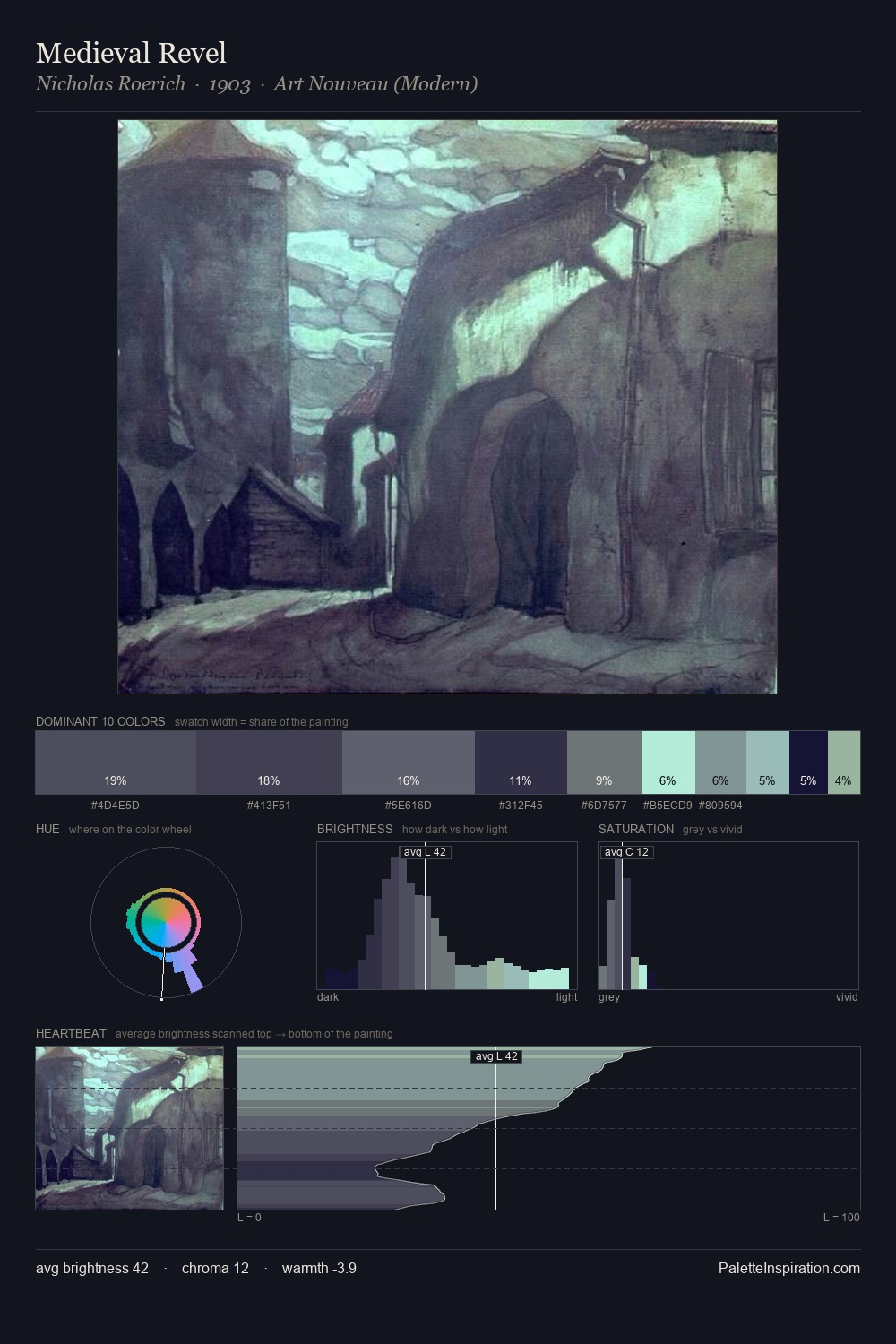Click the warmth -3.9 footer text

click(319, 1268)
